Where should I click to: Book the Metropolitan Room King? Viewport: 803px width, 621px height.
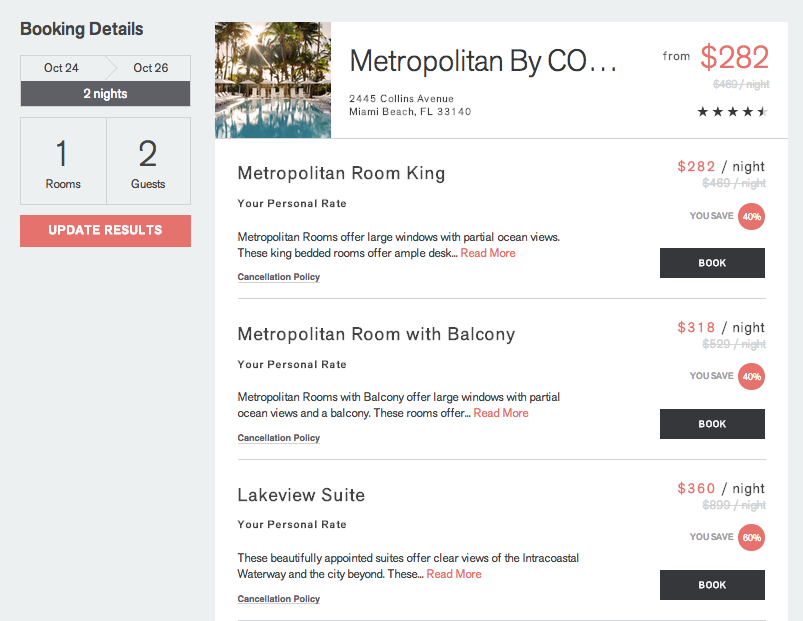tap(712, 263)
